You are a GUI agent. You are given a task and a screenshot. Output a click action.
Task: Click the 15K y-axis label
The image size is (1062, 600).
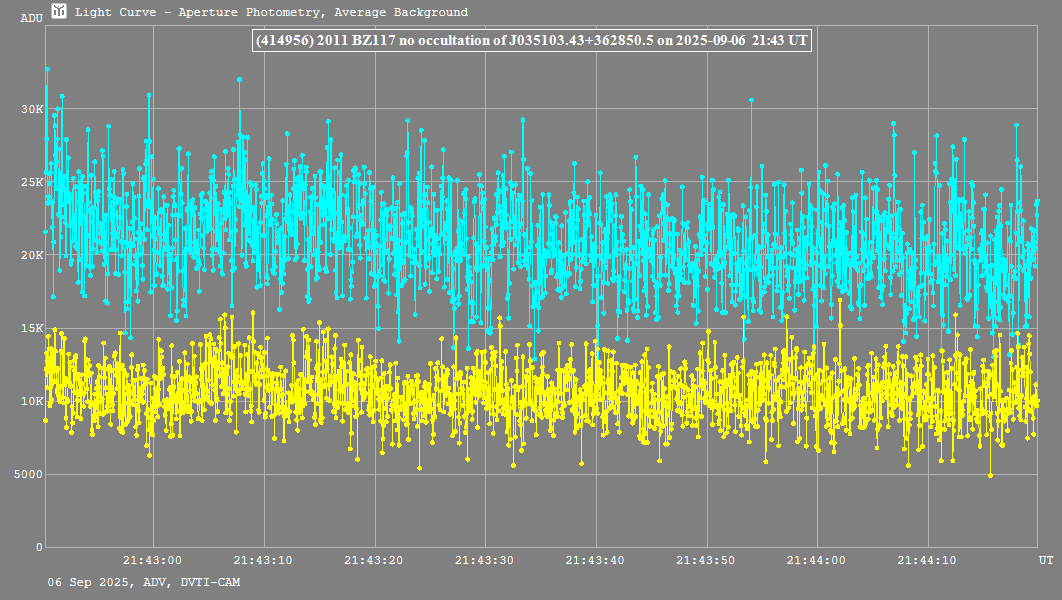tap(31, 328)
